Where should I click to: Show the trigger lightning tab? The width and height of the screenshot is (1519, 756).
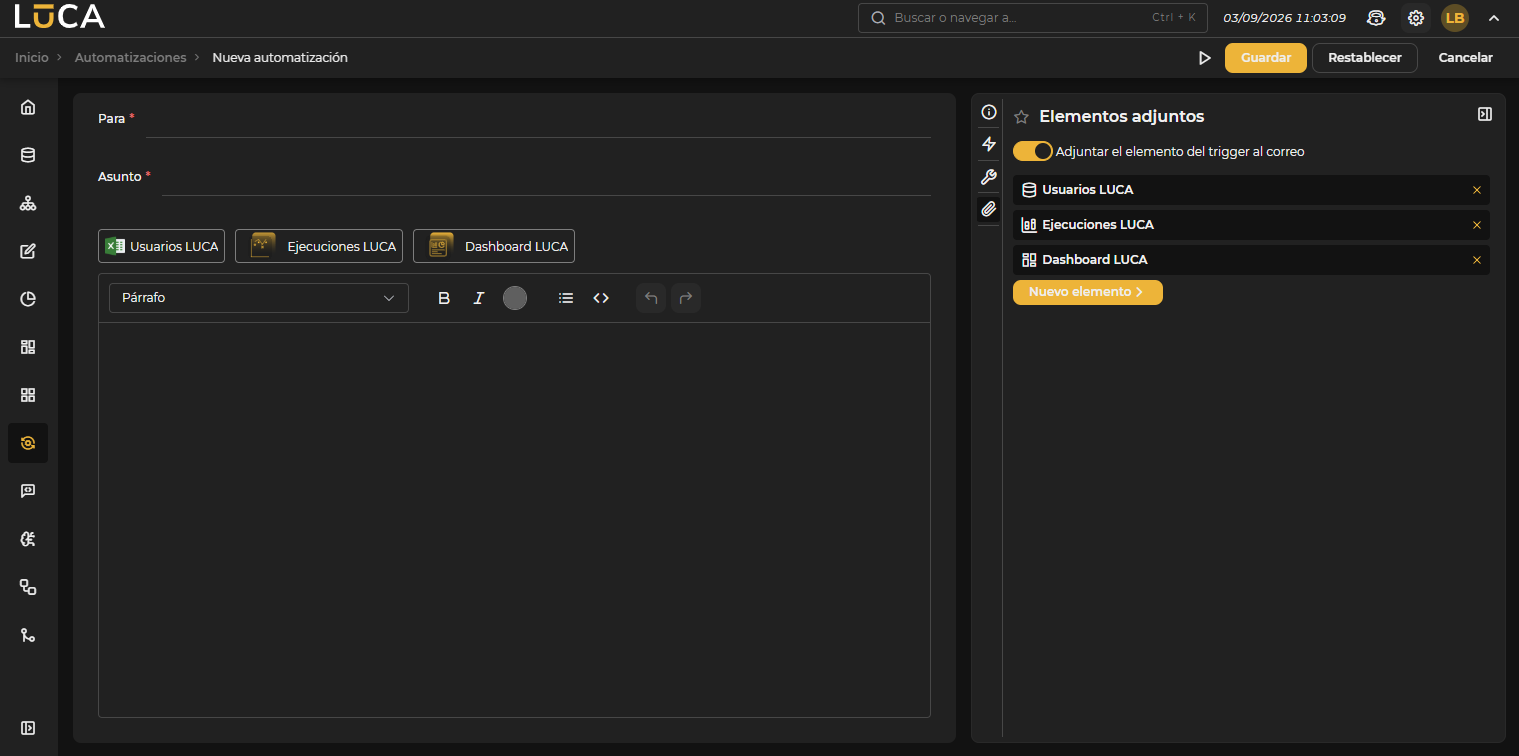tap(989, 144)
